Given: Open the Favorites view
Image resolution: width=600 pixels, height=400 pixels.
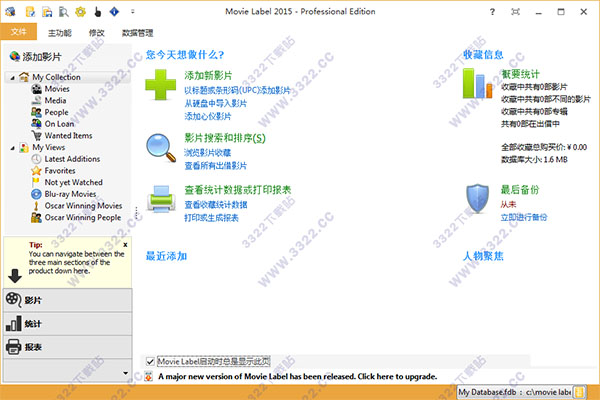Looking at the screenshot, I should [x=60, y=171].
